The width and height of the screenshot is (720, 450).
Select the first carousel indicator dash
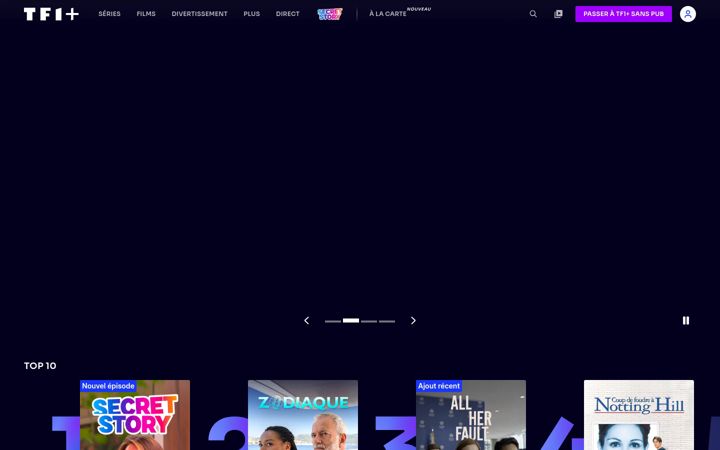pos(333,321)
